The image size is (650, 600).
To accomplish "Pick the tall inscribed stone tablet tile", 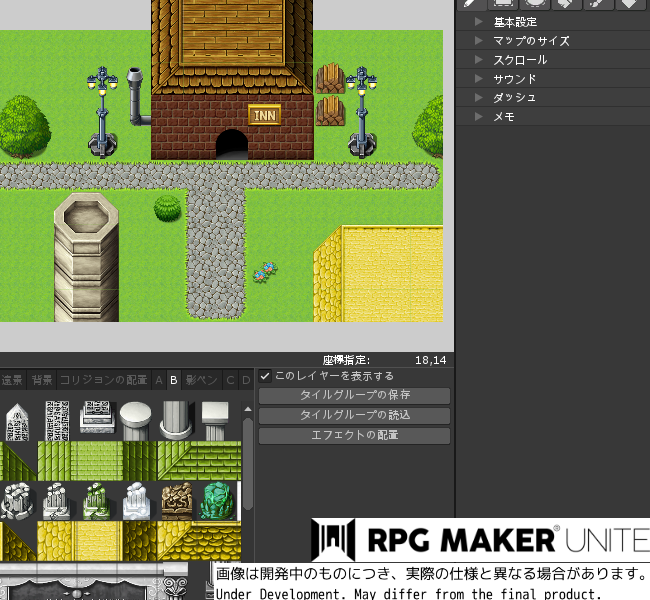I will pyautogui.click(x=57, y=420).
